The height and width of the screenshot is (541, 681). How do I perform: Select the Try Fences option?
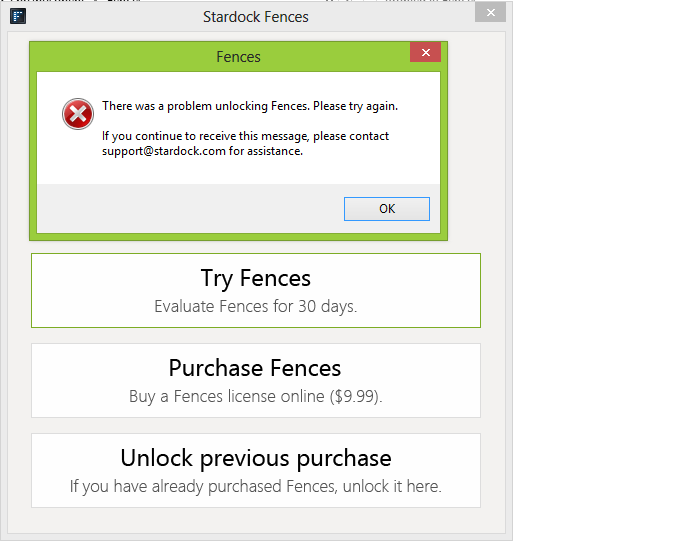pyautogui.click(x=255, y=290)
